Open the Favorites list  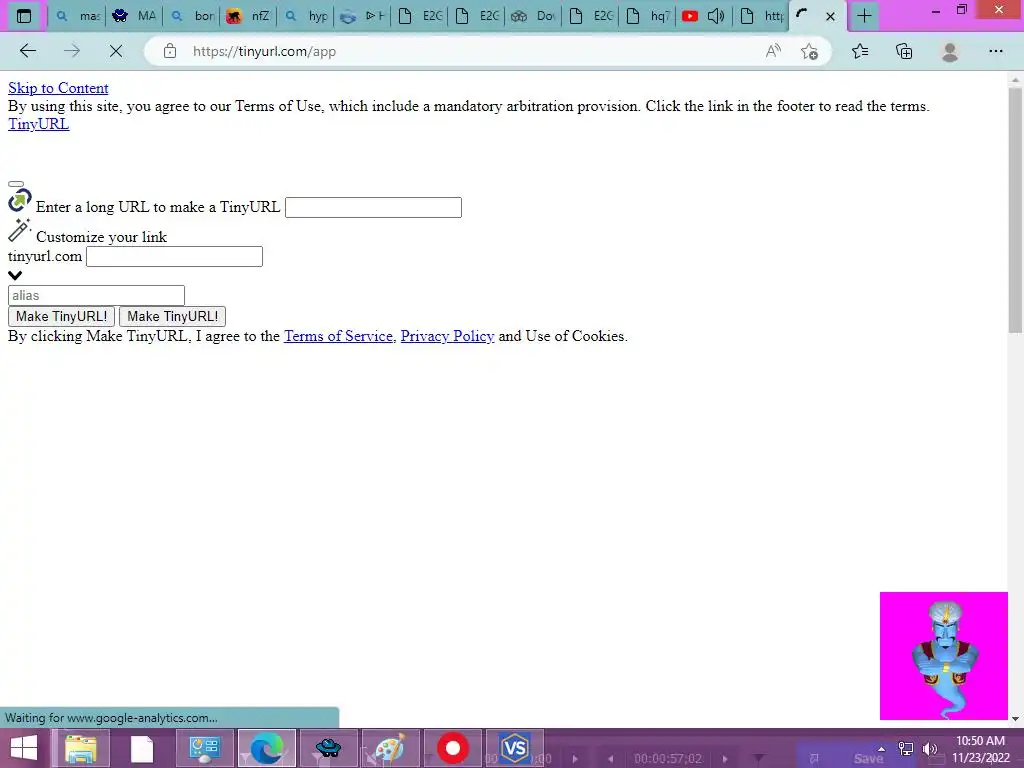point(860,51)
